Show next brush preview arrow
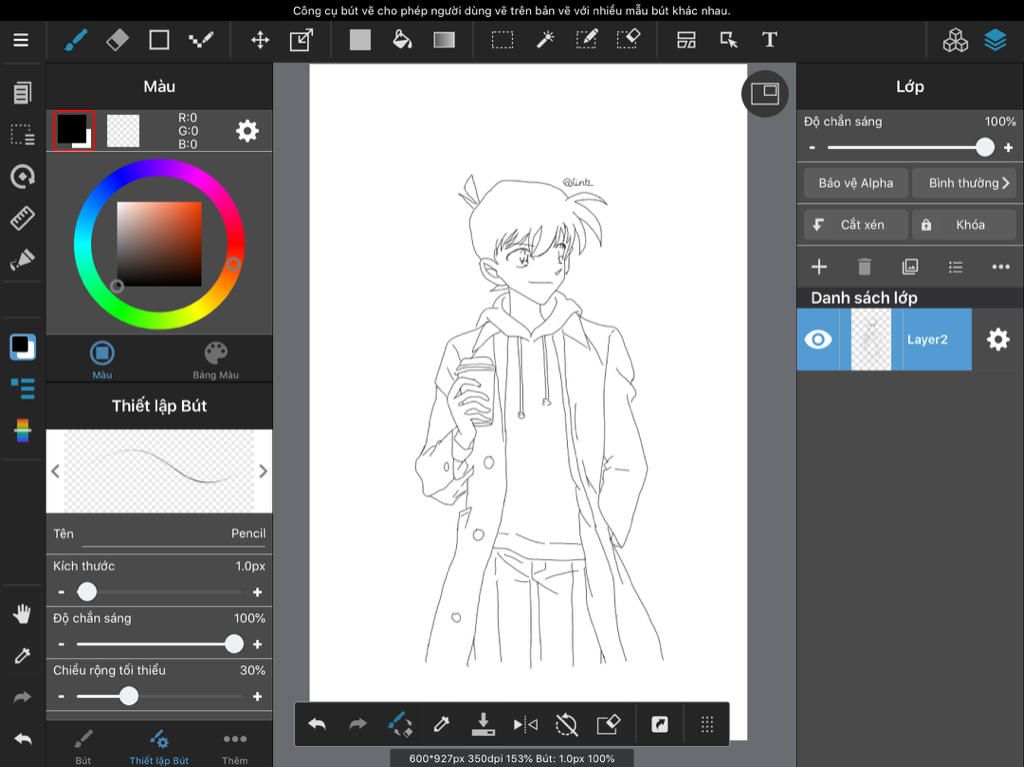The width and height of the screenshot is (1024, 767). [x=263, y=471]
